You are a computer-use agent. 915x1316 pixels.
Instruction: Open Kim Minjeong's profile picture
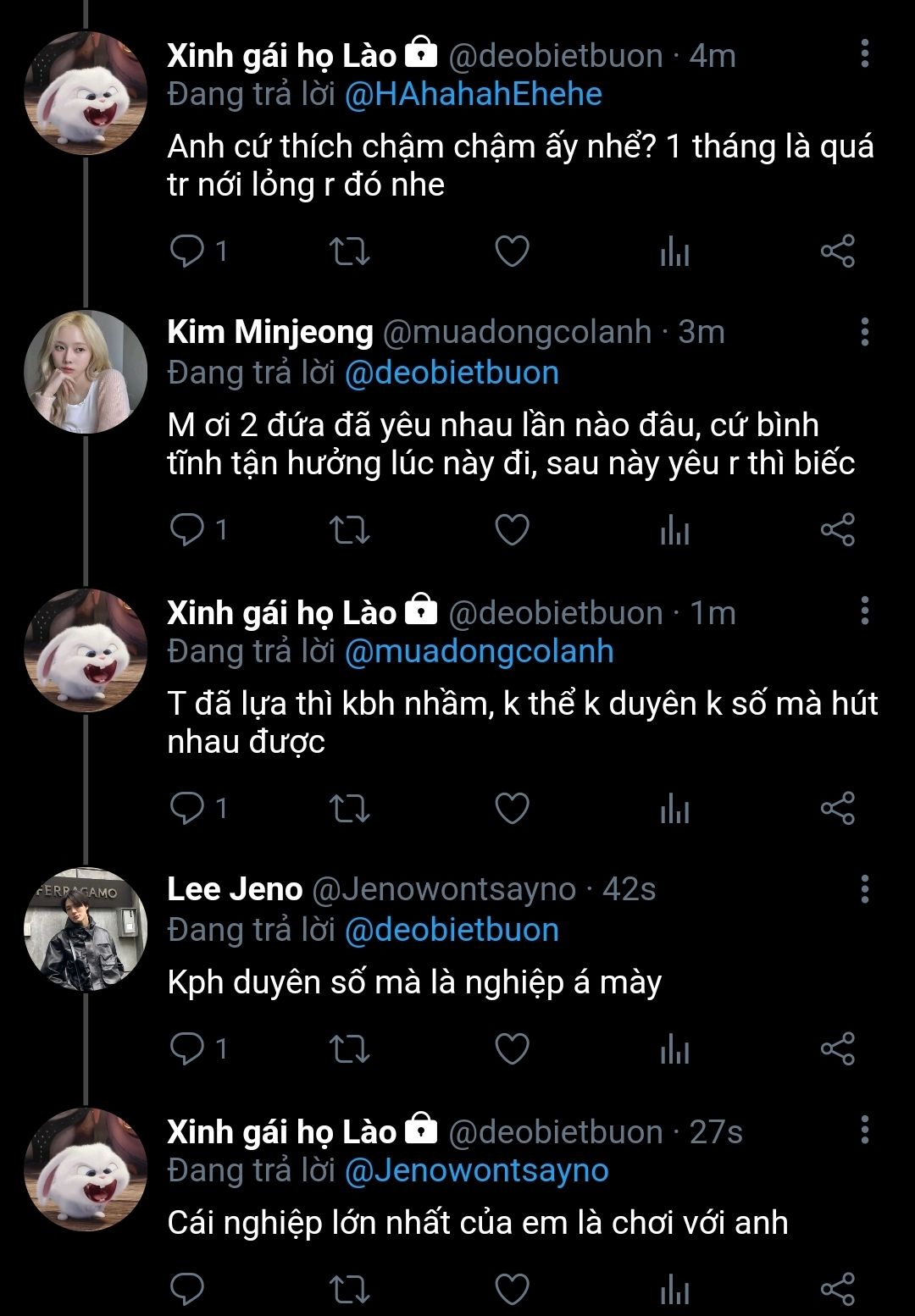click(85, 372)
